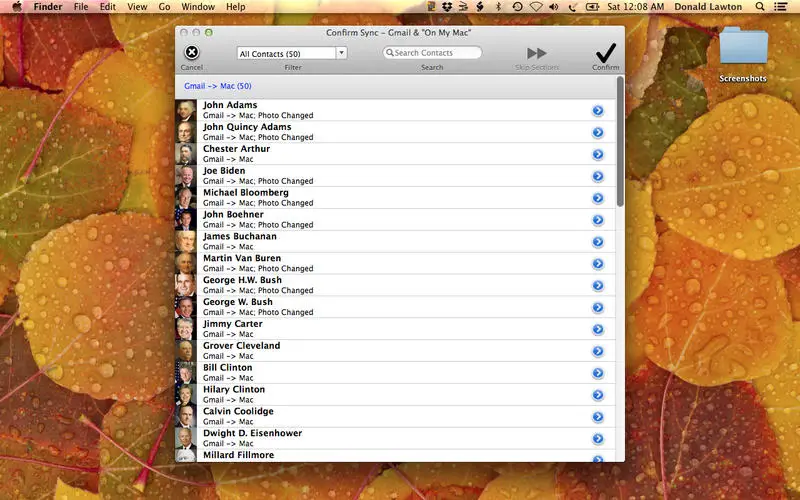Open details arrow for George W. Bush
The height and width of the screenshot is (500, 800).
click(598, 308)
